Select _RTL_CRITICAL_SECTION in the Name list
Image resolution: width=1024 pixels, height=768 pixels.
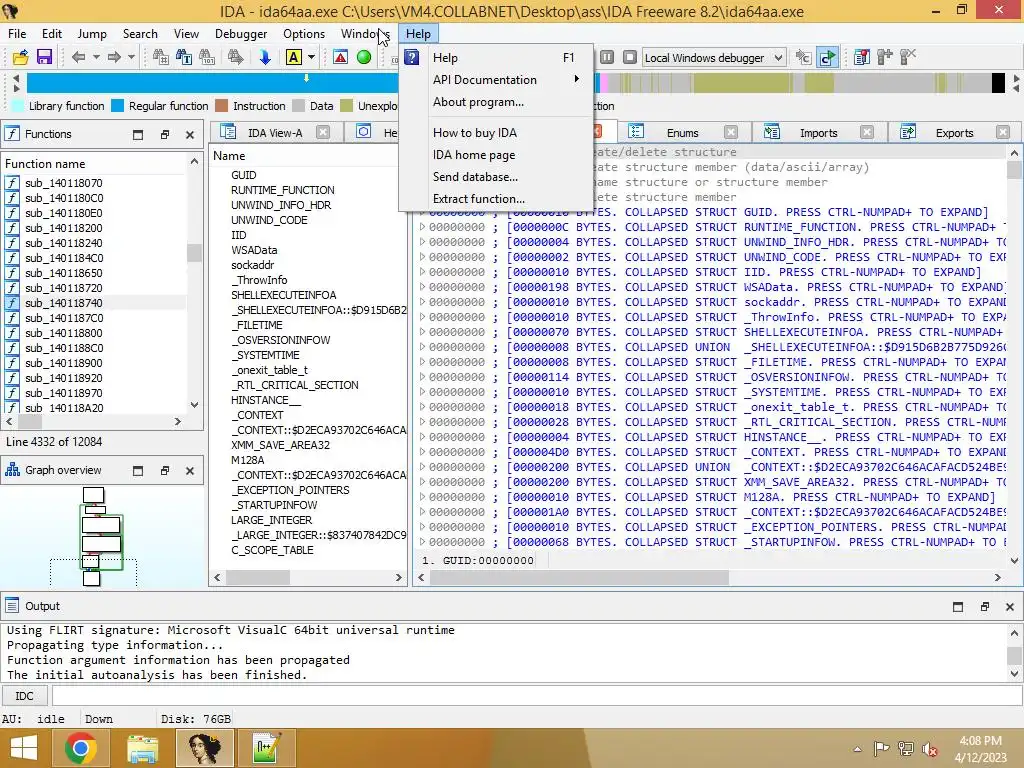(295, 385)
